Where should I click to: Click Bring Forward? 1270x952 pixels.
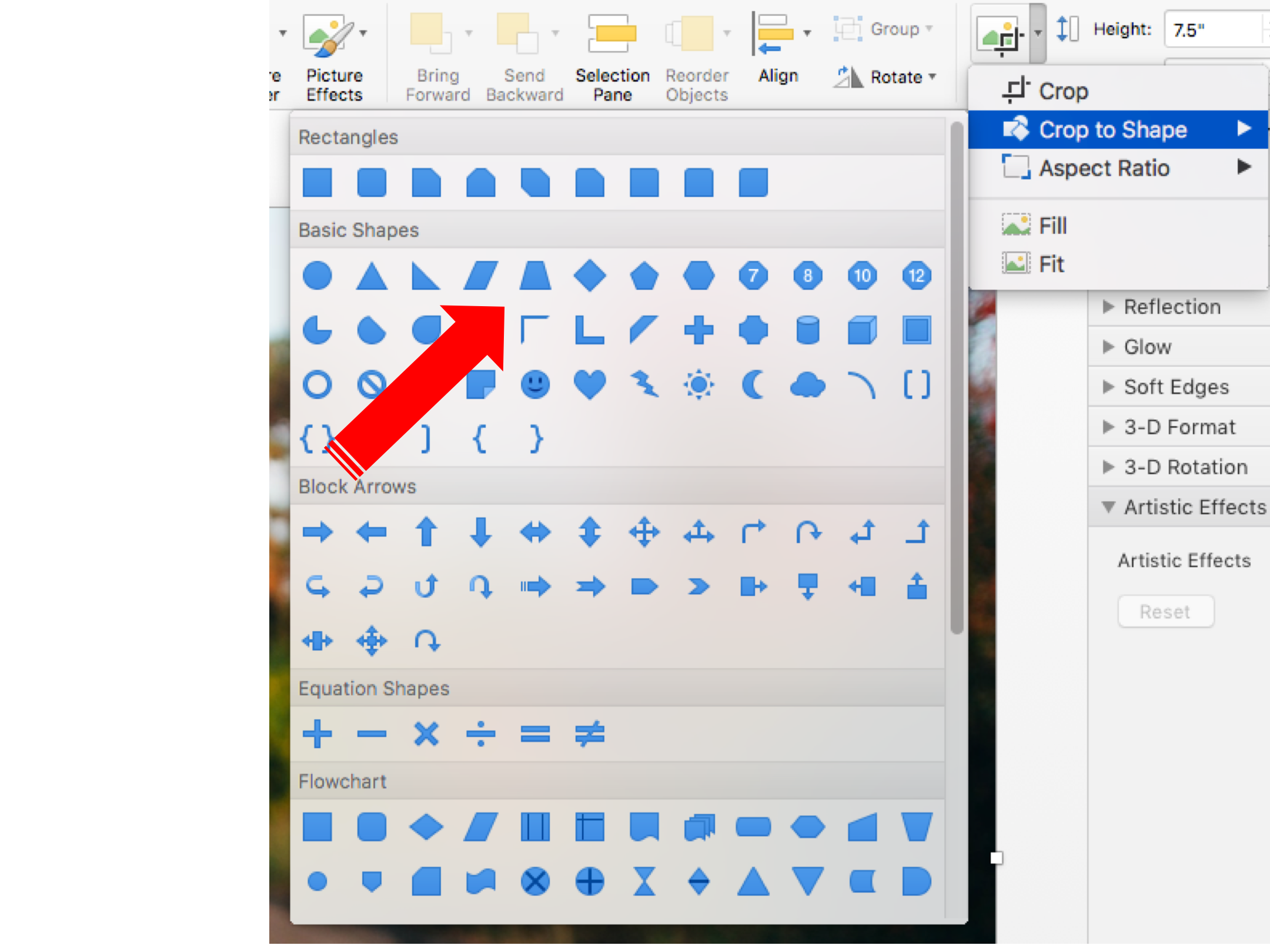click(x=438, y=59)
